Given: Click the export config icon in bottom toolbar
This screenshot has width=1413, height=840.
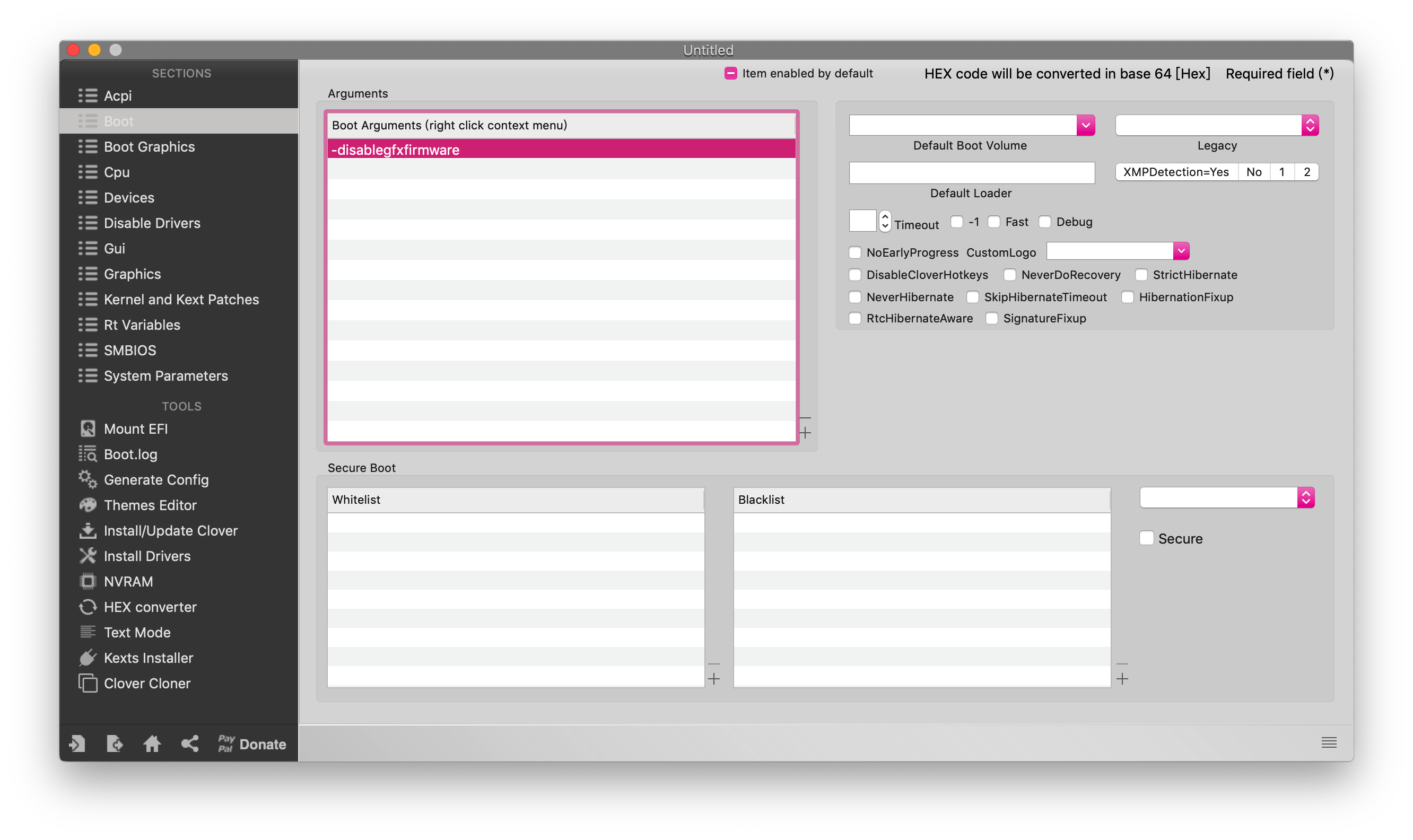Looking at the screenshot, I should [115, 743].
